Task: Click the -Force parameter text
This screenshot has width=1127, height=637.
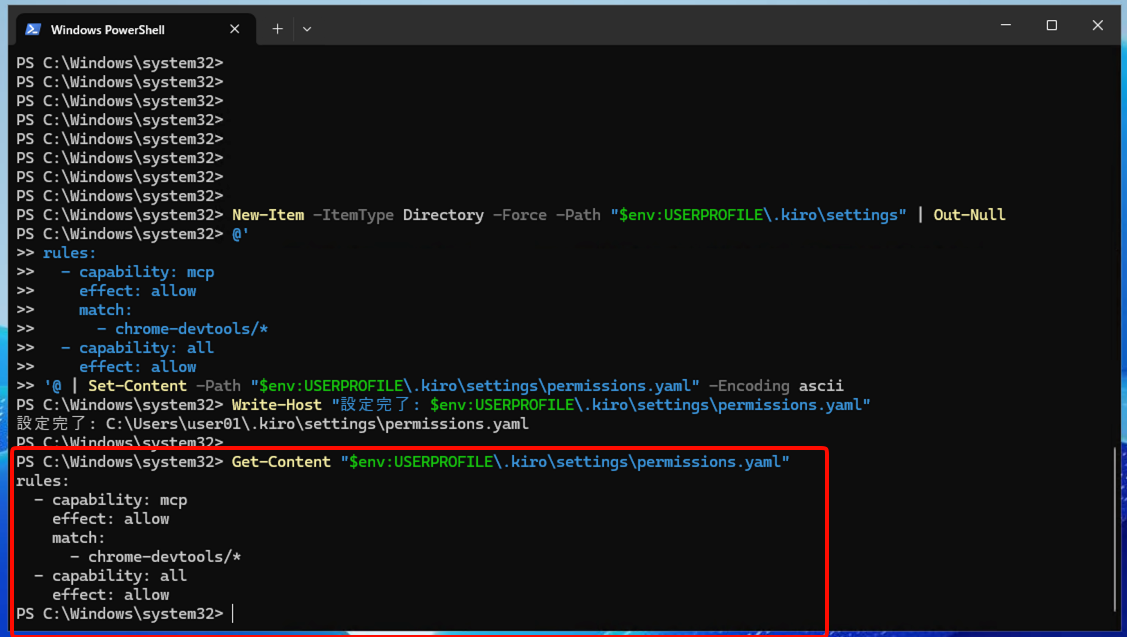Action: coord(520,214)
